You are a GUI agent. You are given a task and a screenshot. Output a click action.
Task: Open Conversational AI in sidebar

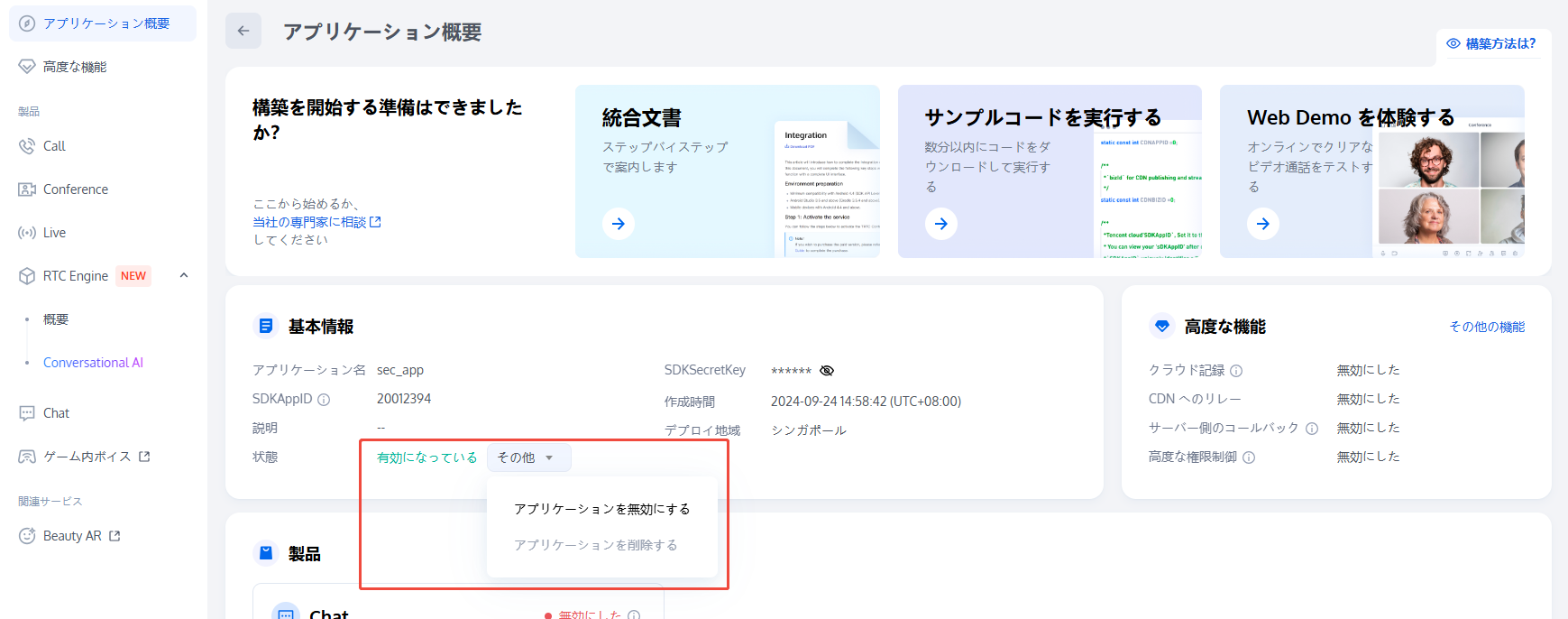coord(93,363)
